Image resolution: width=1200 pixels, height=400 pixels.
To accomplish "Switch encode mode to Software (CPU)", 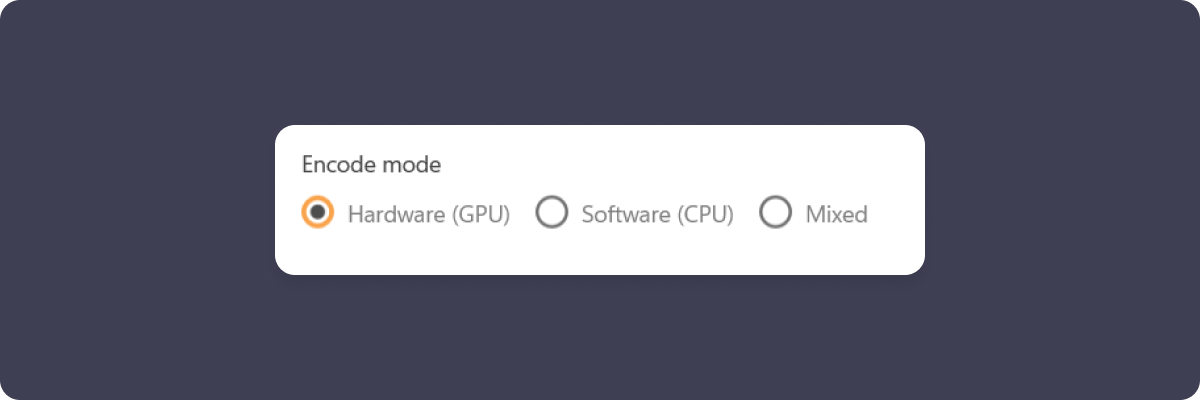I will click(x=551, y=212).
